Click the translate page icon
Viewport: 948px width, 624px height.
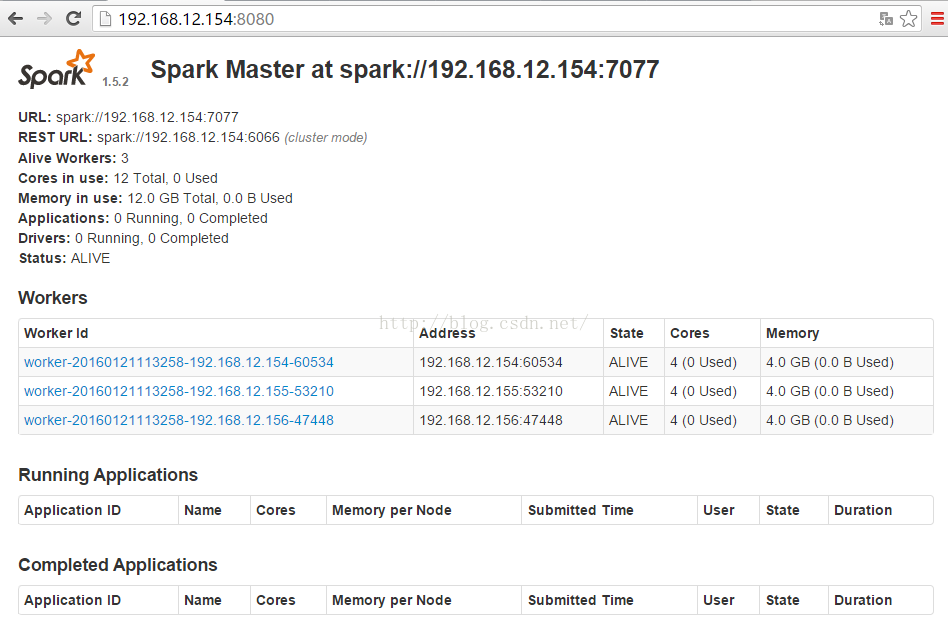886,19
